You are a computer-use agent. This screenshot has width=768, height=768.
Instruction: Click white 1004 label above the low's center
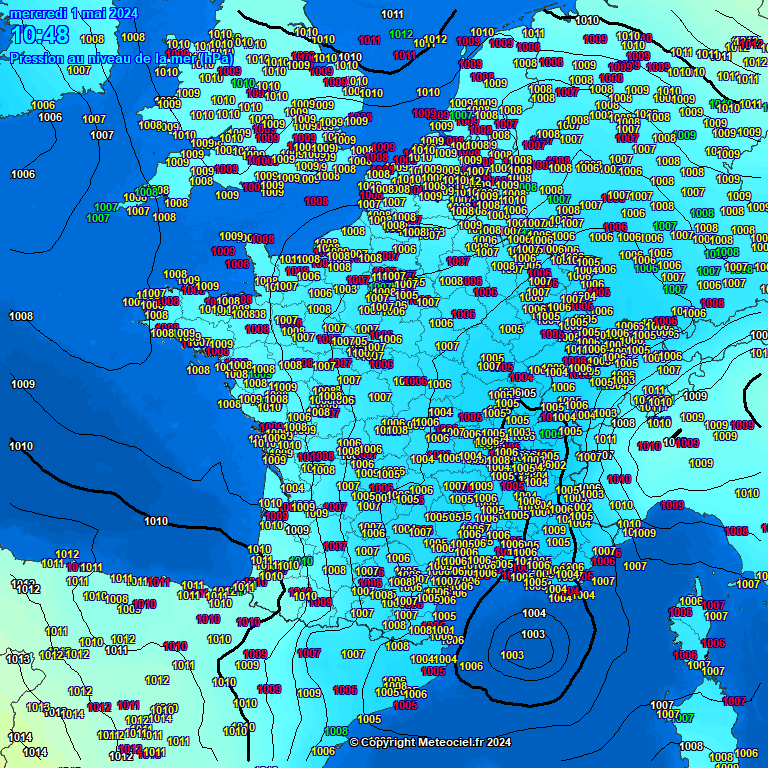click(x=535, y=613)
